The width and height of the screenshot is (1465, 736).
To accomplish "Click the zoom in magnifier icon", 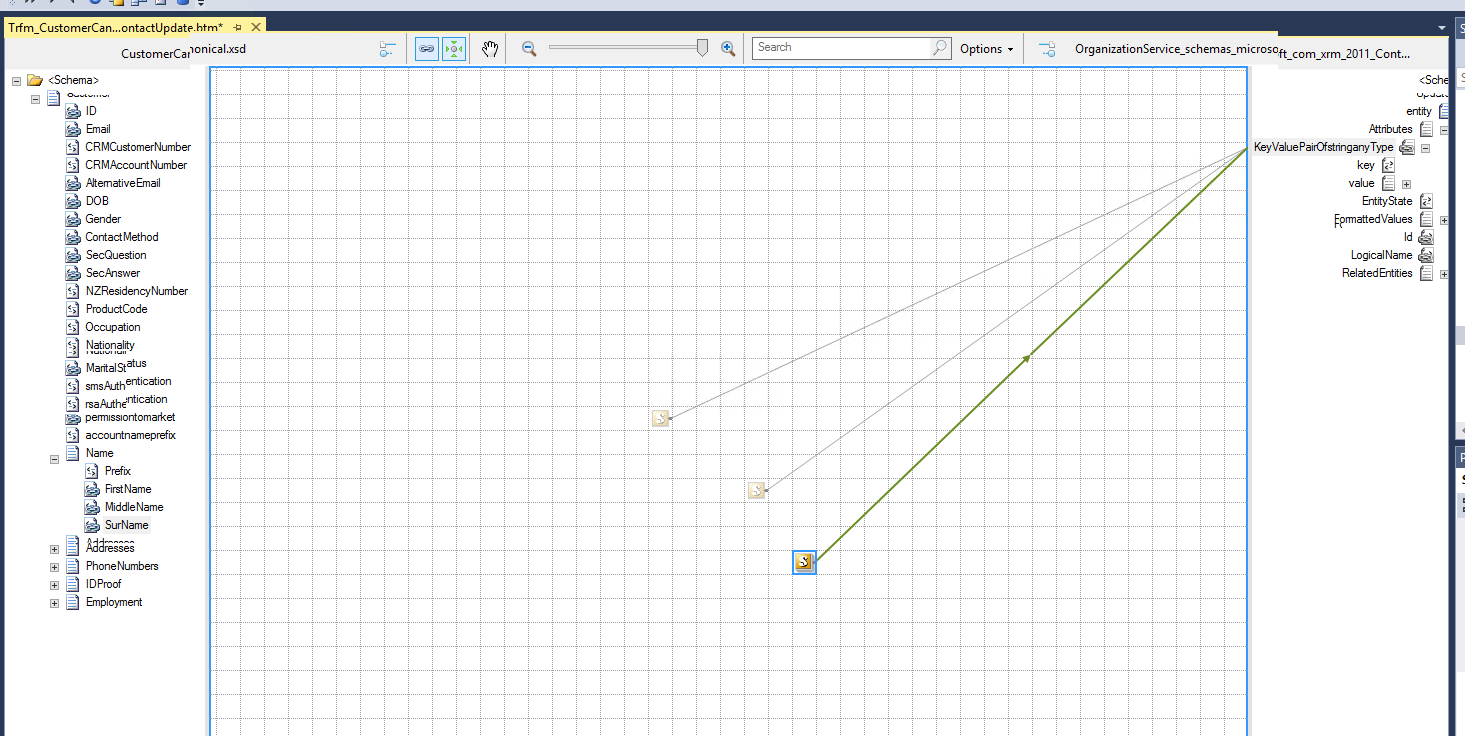I will (x=728, y=48).
